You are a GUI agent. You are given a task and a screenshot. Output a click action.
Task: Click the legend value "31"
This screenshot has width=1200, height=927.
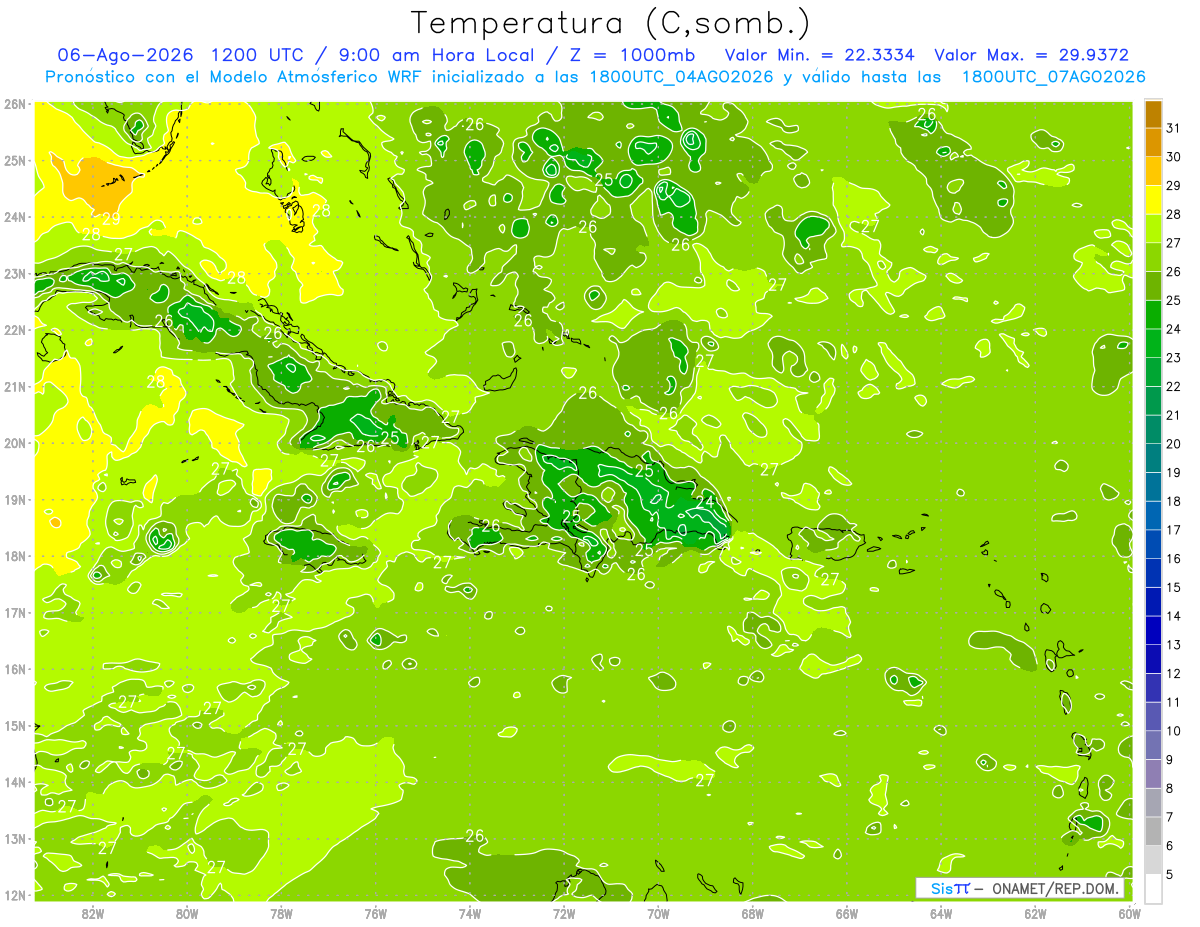(x=1174, y=128)
